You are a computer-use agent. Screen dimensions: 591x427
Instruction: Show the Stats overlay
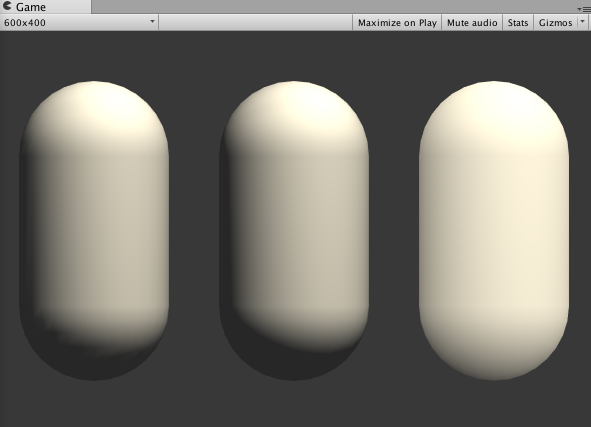518,23
